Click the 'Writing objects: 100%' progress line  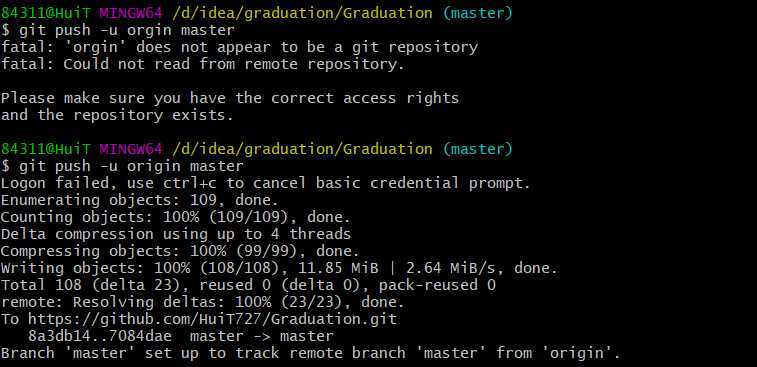(x=279, y=268)
